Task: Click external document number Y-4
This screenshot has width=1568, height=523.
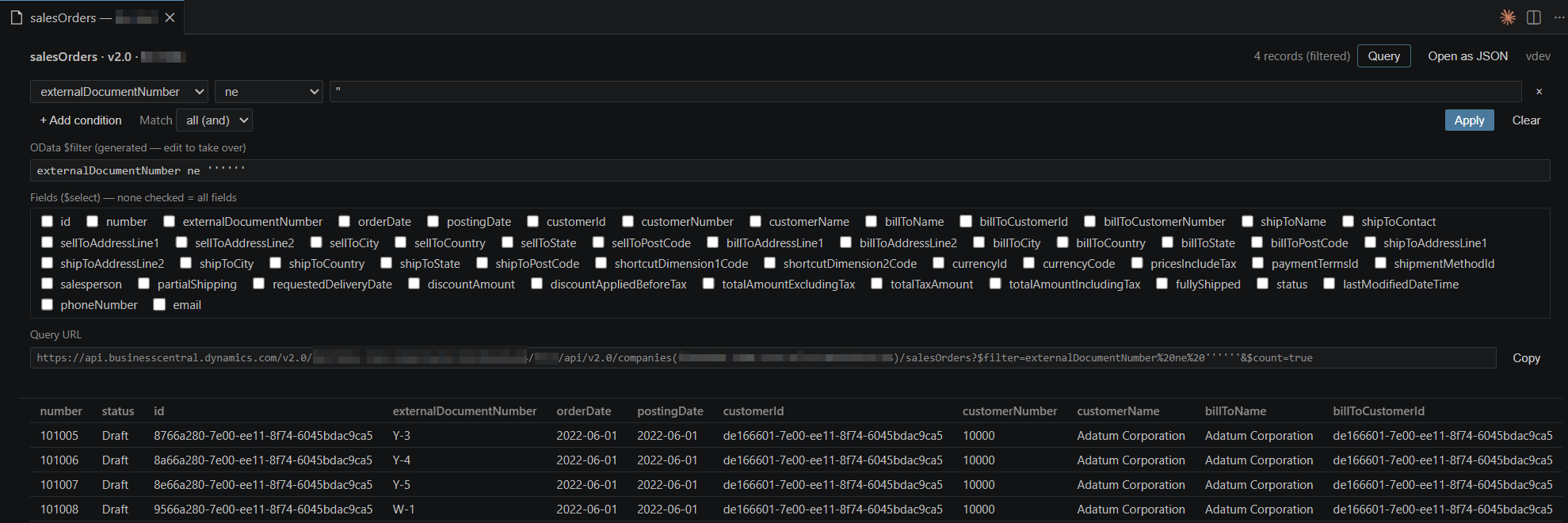Action: click(x=402, y=460)
